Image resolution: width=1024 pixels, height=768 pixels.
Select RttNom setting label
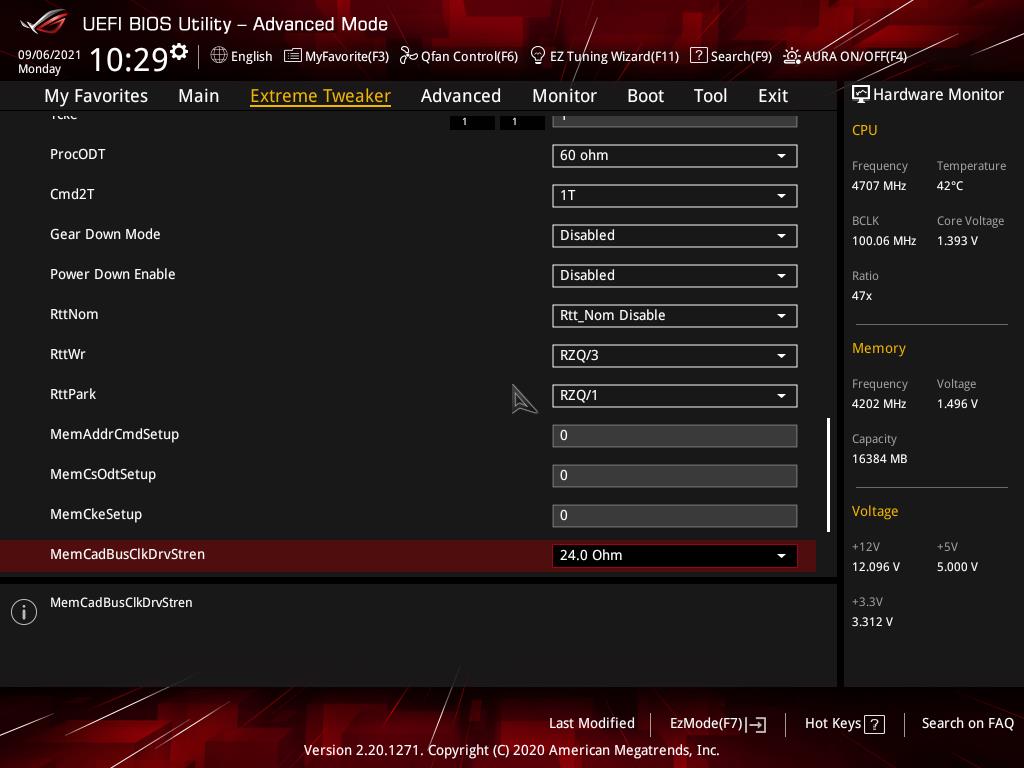pyautogui.click(x=74, y=314)
